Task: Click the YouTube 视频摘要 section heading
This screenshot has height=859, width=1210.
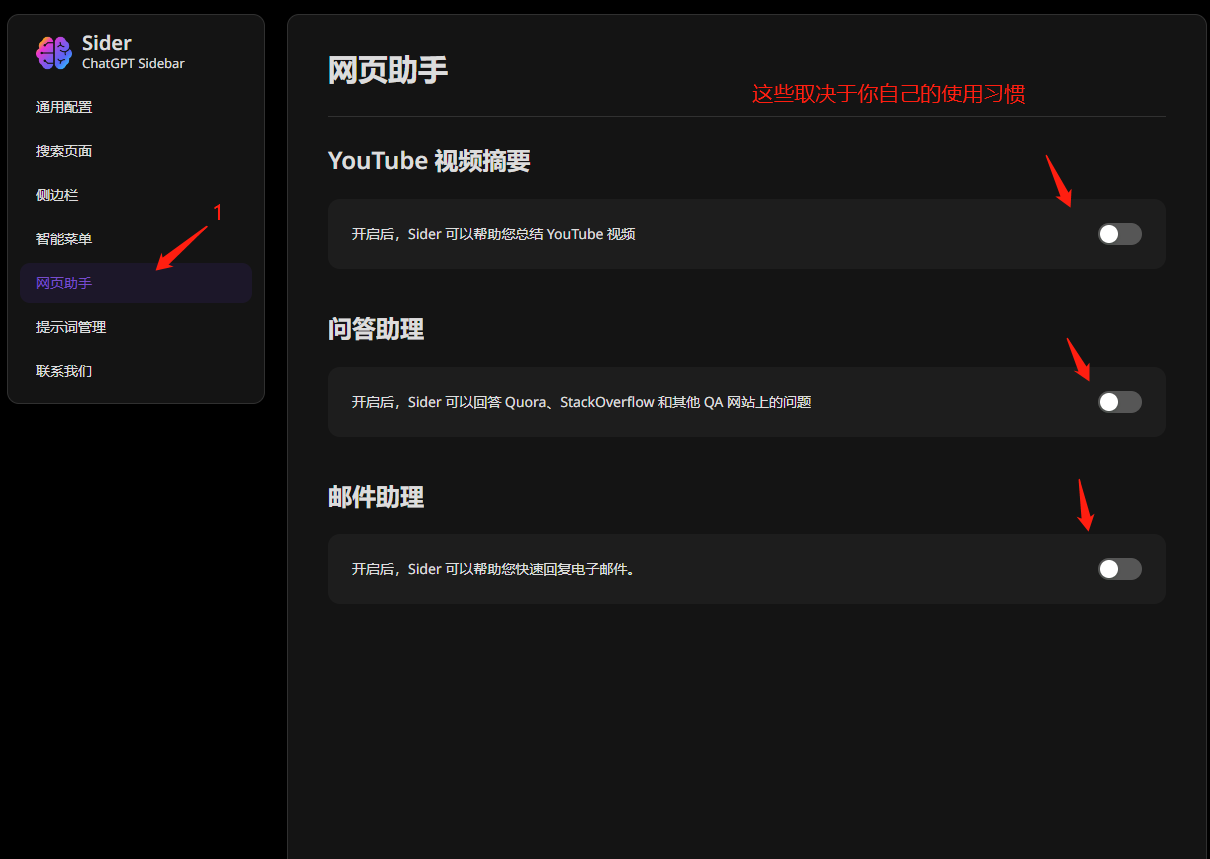Action: (429, 161)
